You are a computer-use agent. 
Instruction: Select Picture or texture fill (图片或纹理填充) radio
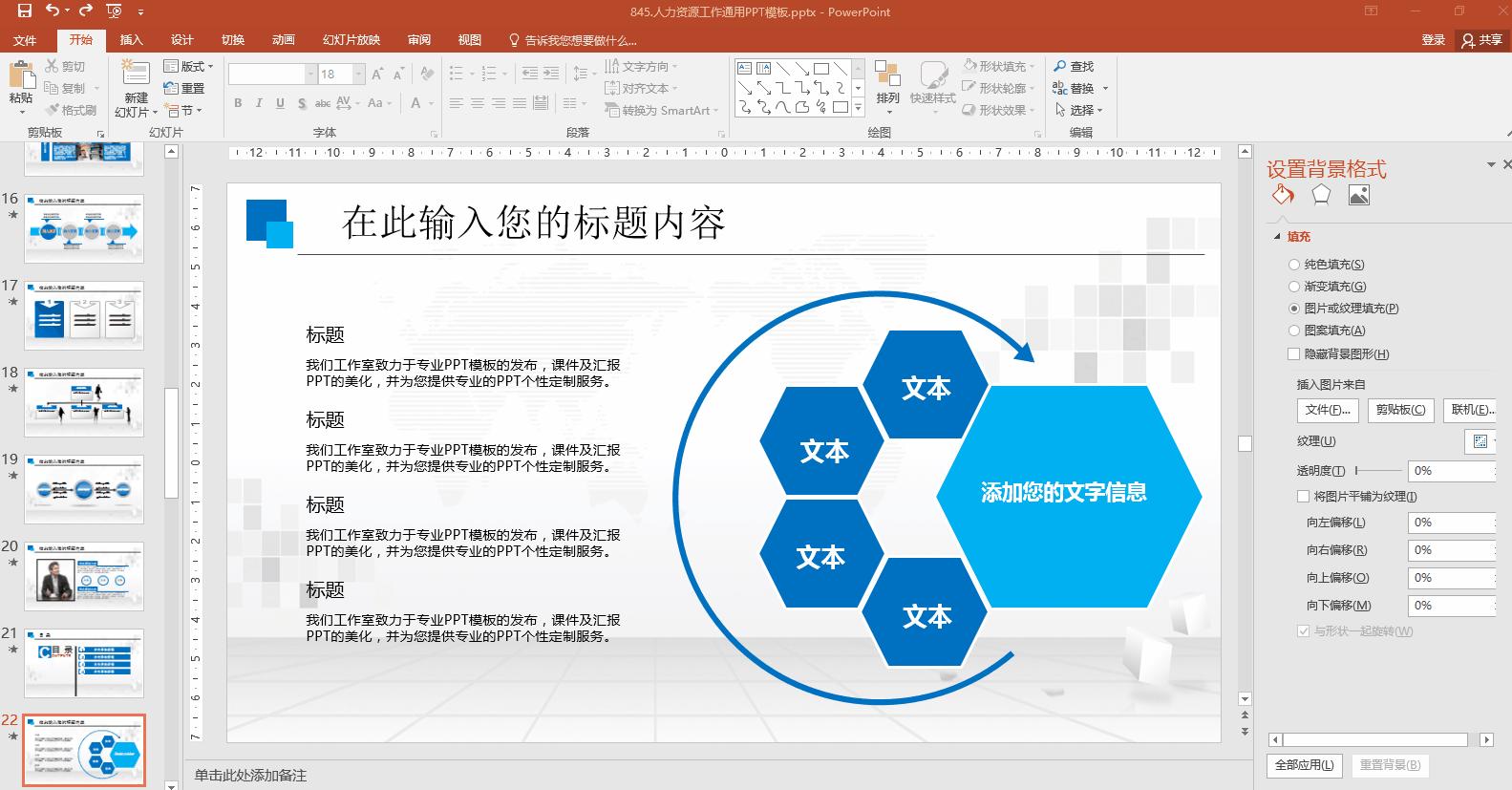[x=1294, y=309]
